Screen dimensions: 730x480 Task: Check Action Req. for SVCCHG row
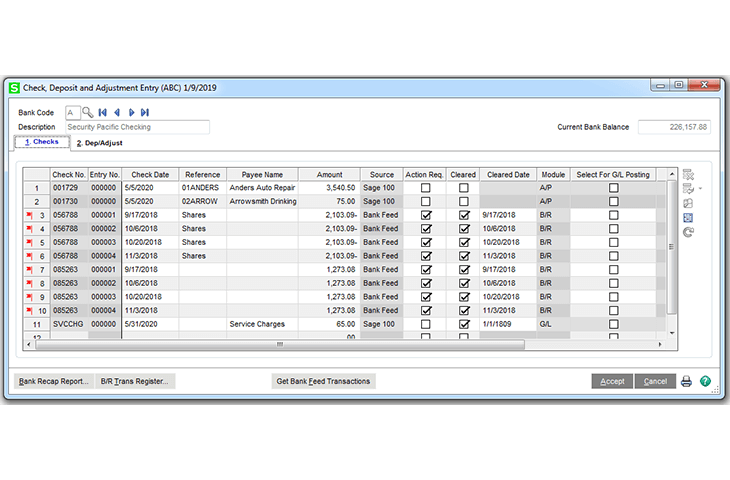[x=426, y=324]
